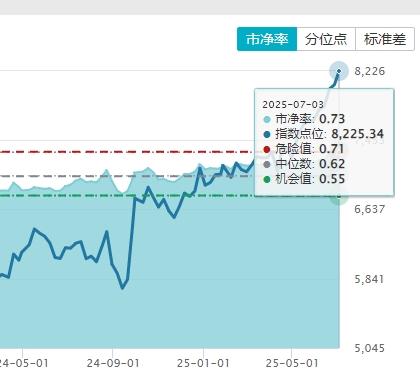Click the 5,841 y-axis value label
The height and width of the screenshot is (377, 420).
pyautogui.click(x=369, y=279)
